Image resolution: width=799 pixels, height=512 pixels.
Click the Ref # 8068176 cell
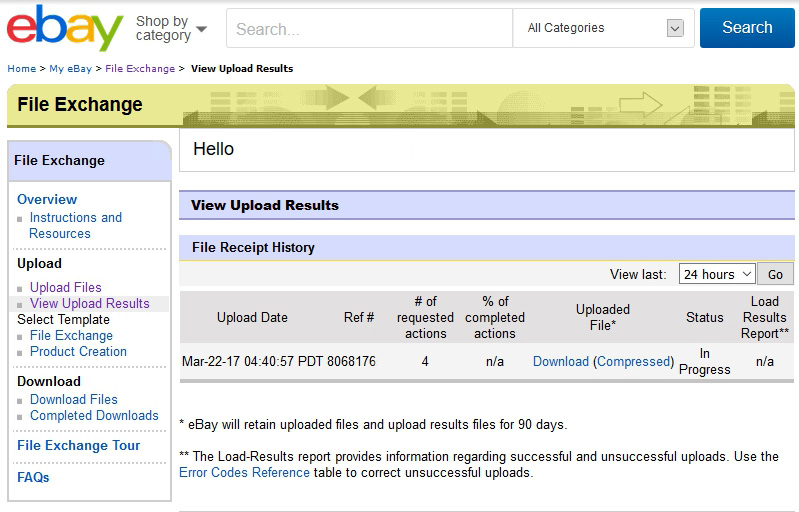(x=351, y=362)
